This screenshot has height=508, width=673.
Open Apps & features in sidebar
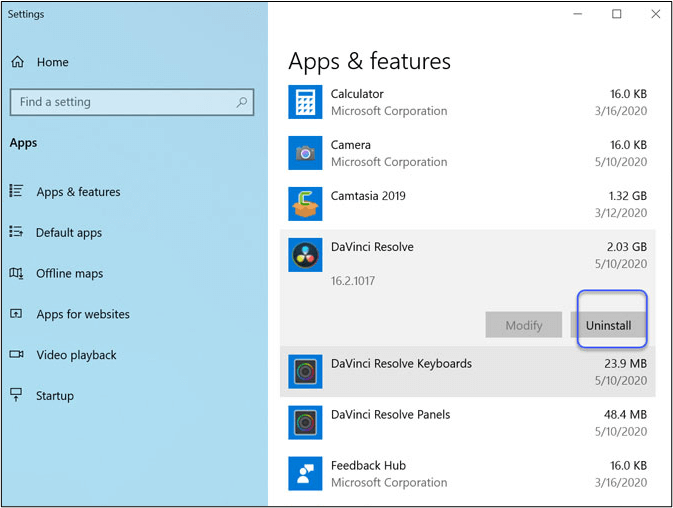[x=78, y=192]
